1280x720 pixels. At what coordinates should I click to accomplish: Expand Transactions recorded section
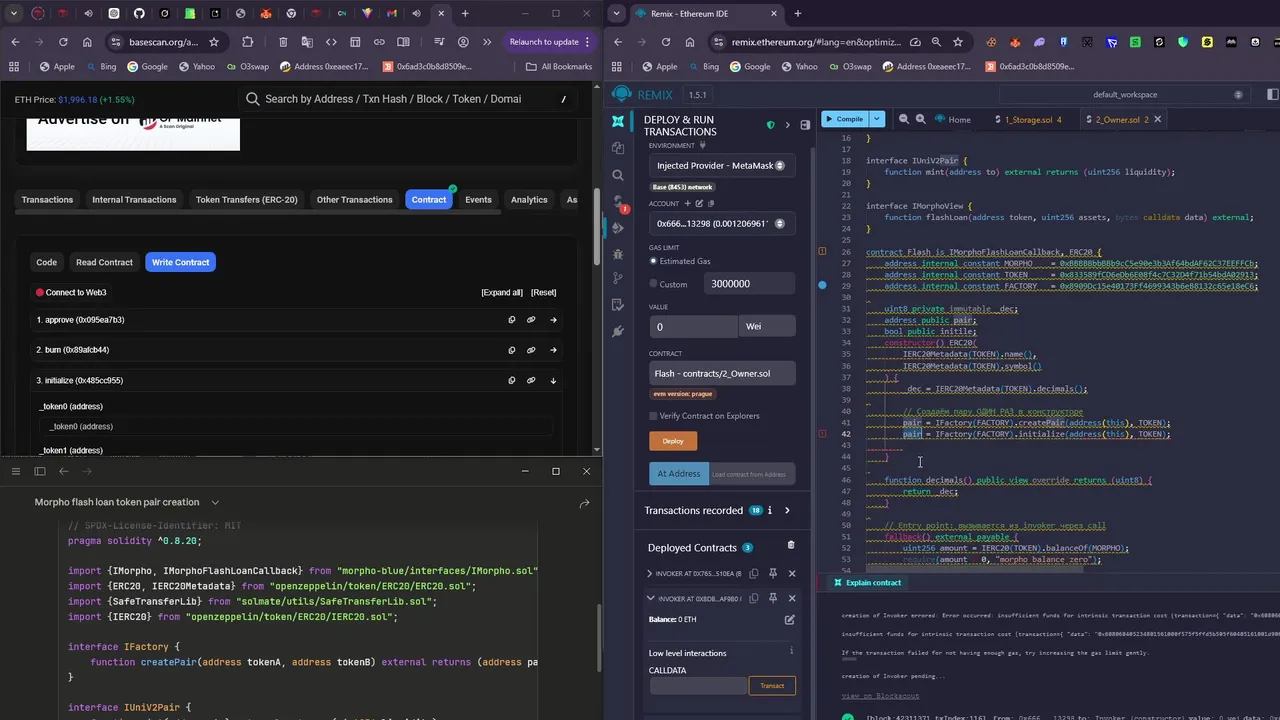[x=787, y=510]
